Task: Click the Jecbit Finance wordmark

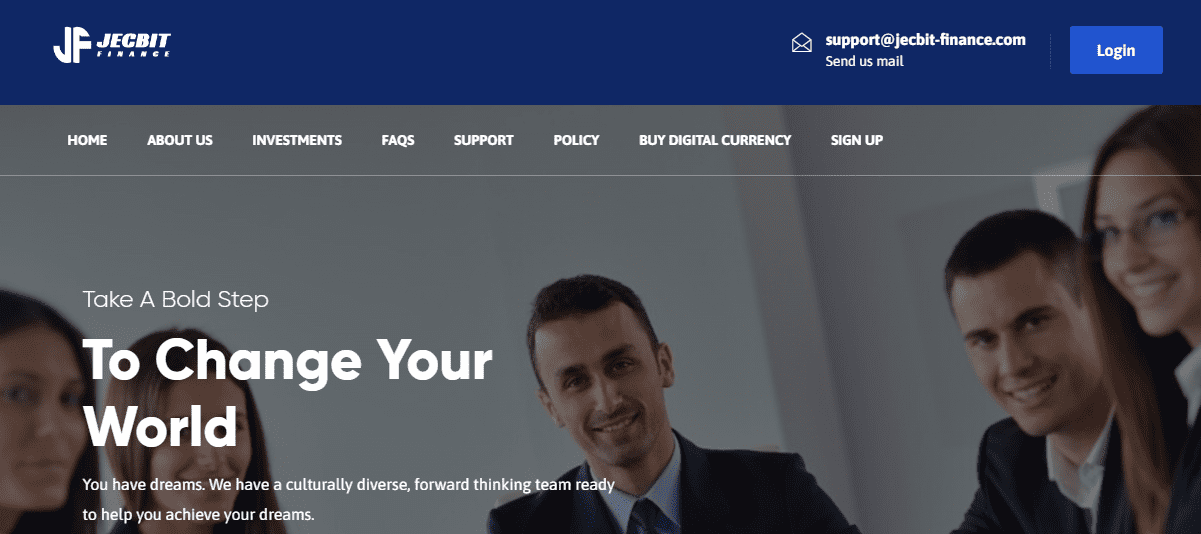Action: [133, 44]
